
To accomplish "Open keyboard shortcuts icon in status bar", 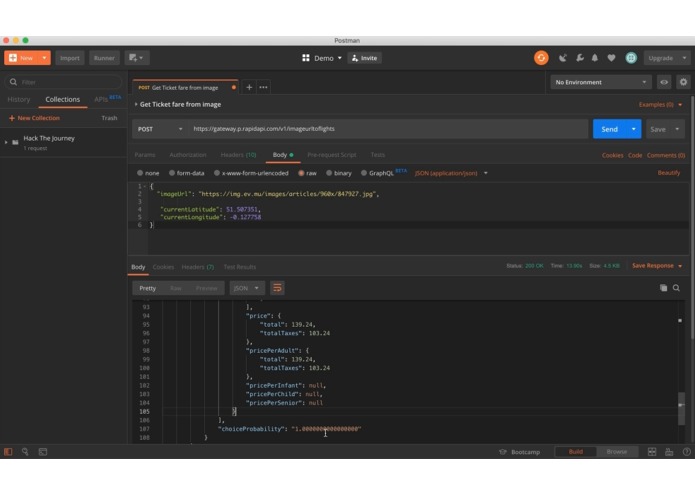I will [x=669, y=451].
